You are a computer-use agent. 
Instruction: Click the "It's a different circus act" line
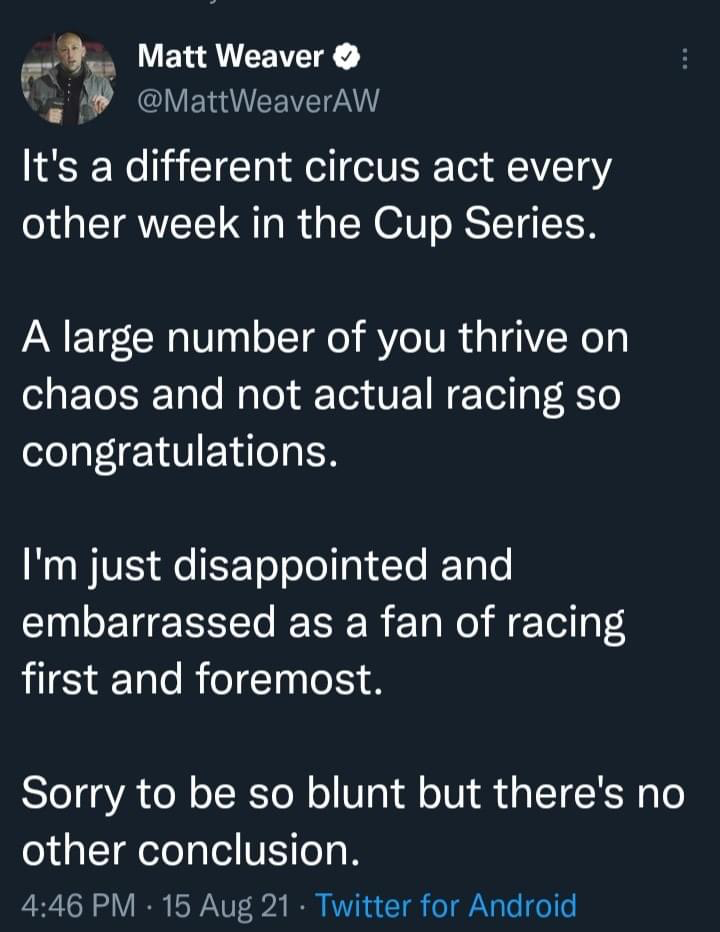[x=316, y=168]
